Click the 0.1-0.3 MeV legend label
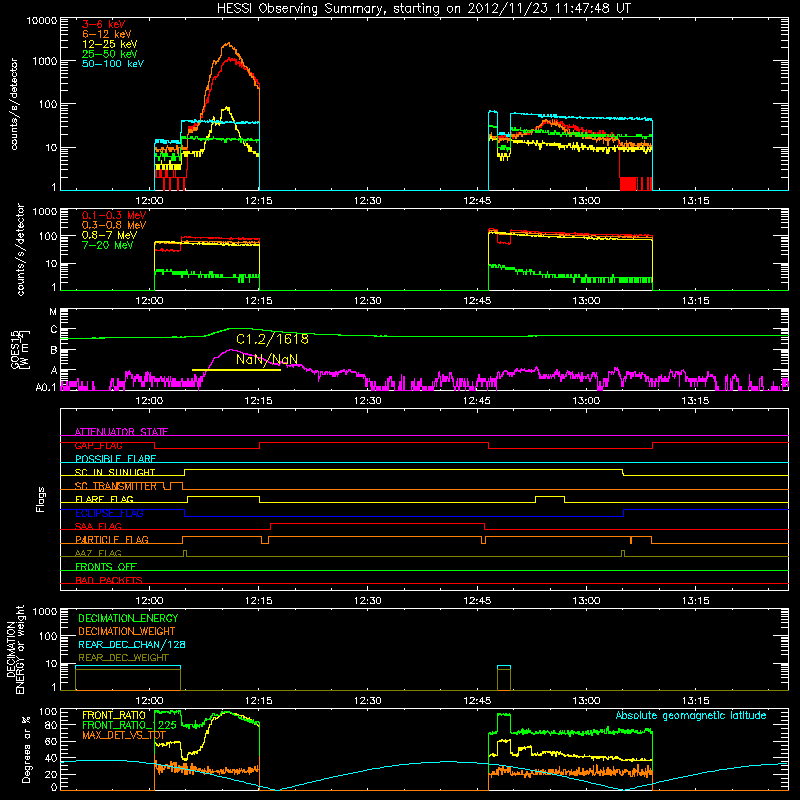This screenshot has width=800, height=800. point(114,215)
